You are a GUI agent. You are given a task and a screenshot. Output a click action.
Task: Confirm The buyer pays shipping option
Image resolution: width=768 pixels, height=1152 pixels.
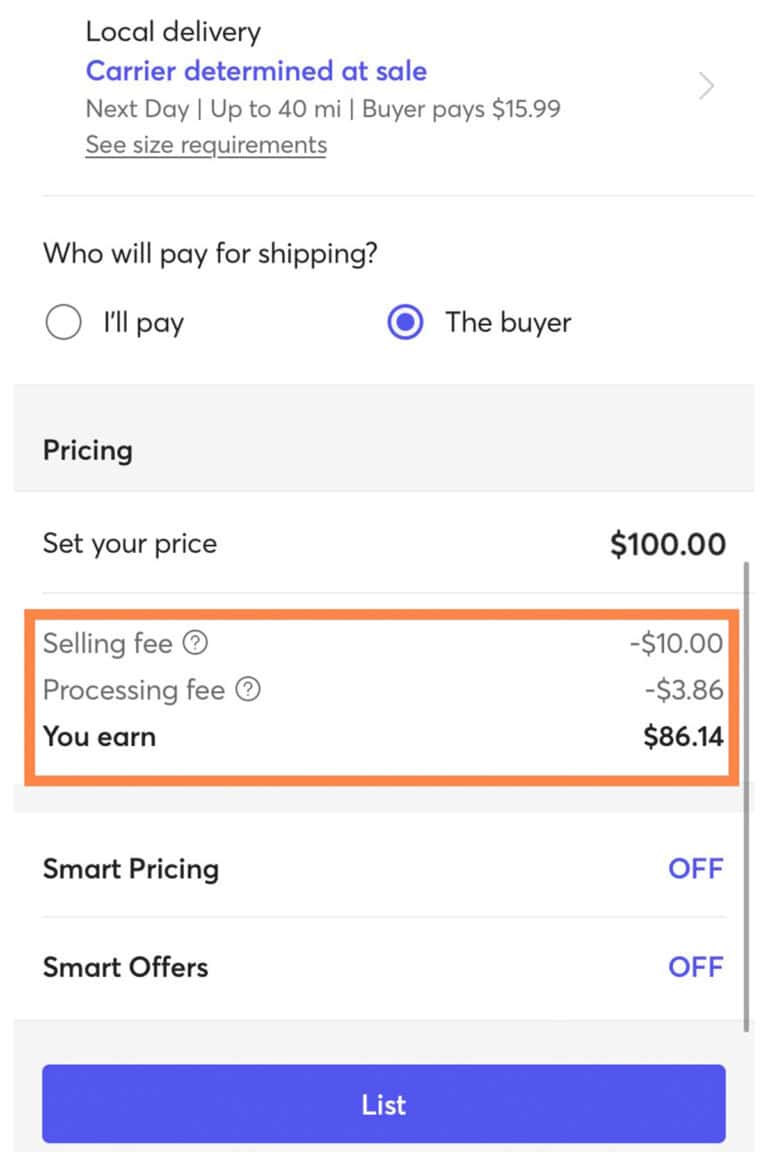click(x=404, y=322)
